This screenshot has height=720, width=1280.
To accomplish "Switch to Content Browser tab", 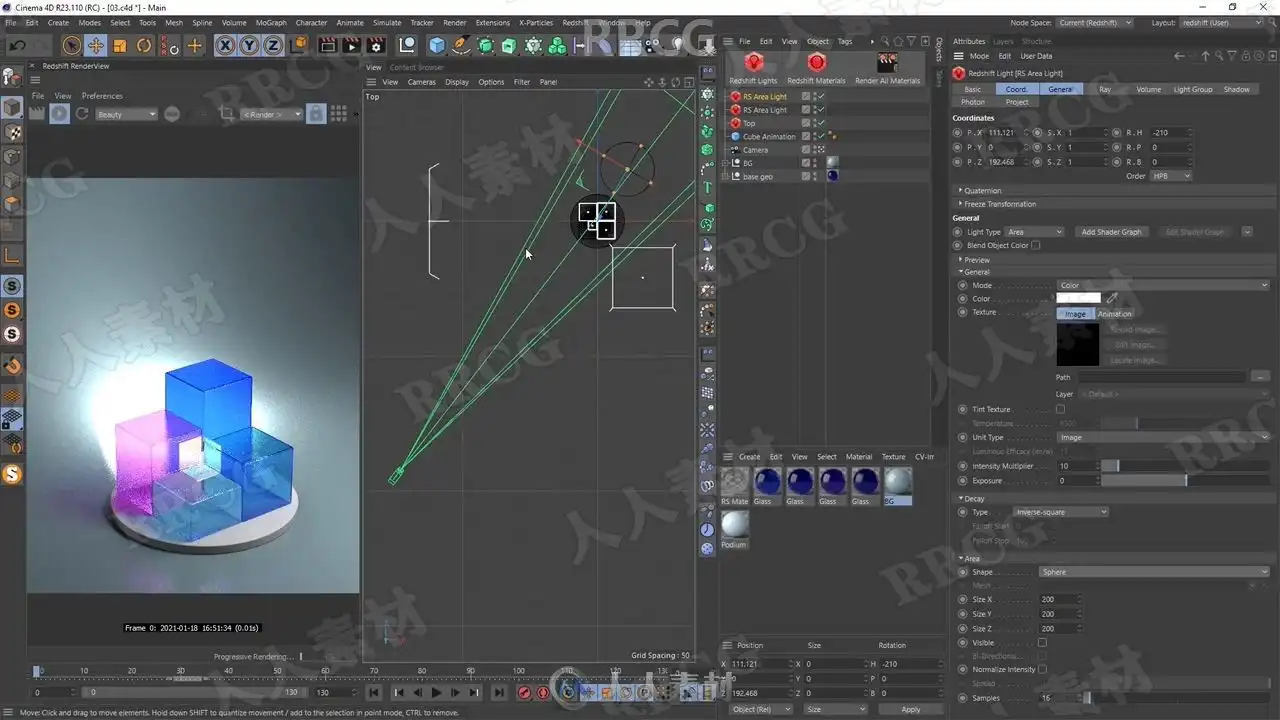I will tap(416, 67).
